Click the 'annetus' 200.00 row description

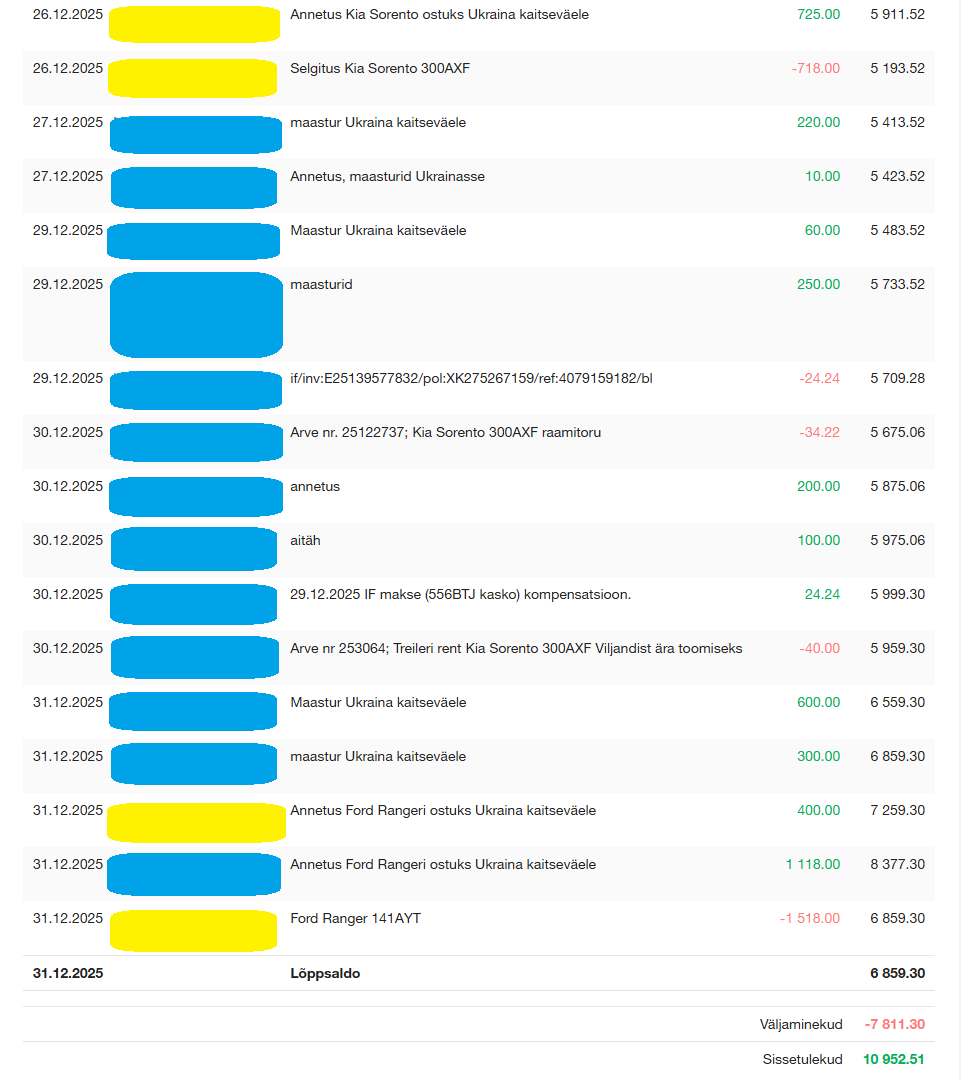tap(315, 487)
